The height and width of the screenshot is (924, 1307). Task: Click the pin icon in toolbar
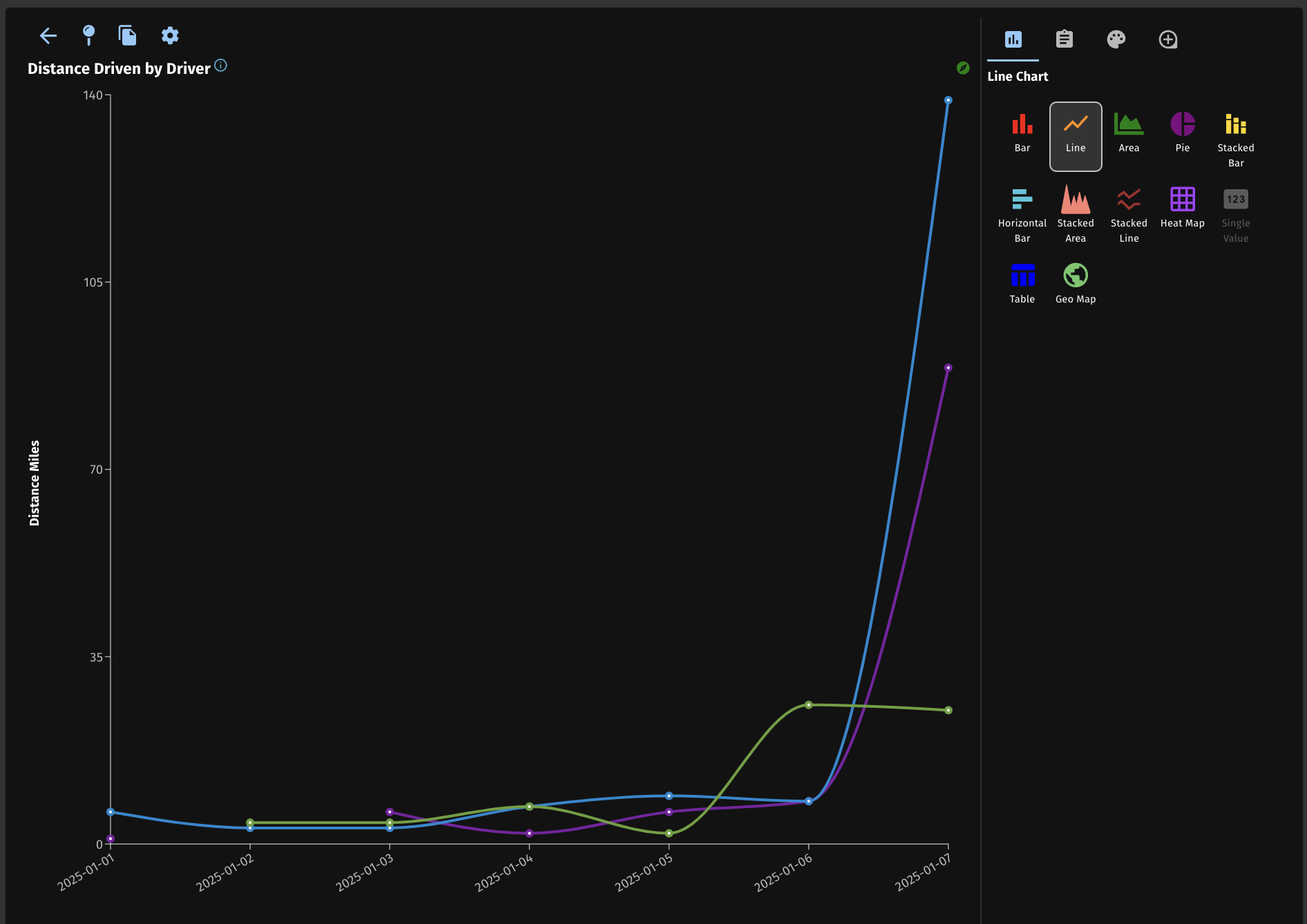[88, 35]
